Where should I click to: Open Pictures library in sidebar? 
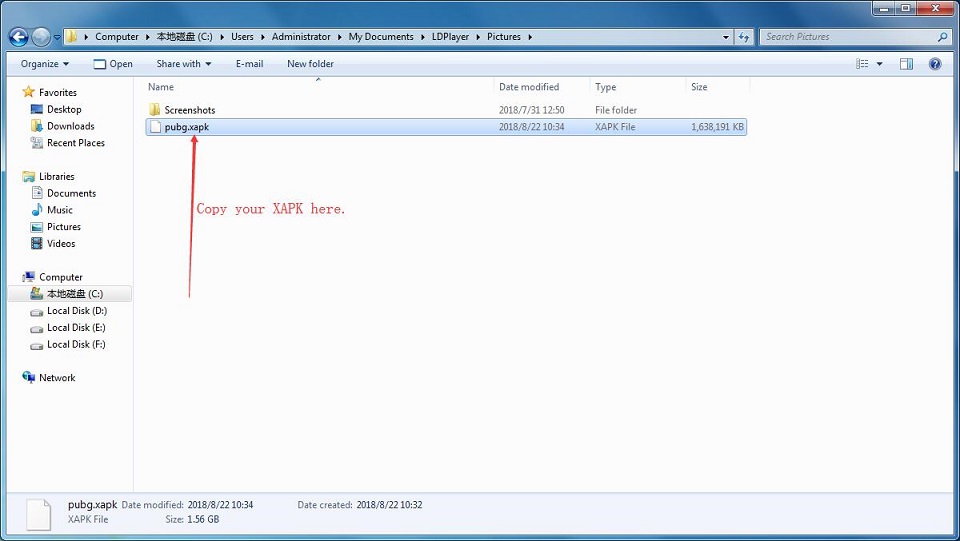pyautogui.click(x=64, y=226)
